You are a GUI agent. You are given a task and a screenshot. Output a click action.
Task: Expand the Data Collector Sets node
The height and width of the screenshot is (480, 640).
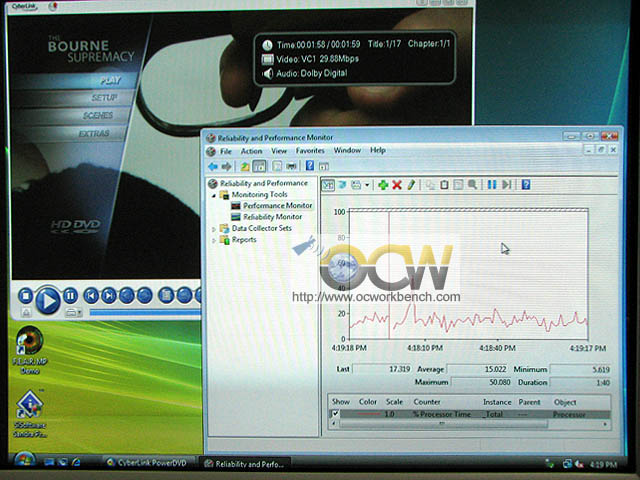[x=213, y=229]
